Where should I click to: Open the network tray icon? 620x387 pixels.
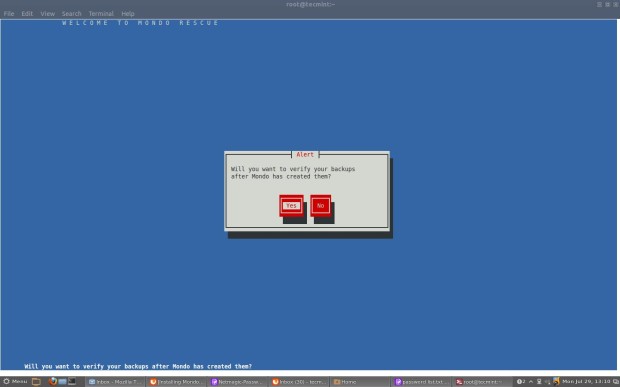(539, 381)
